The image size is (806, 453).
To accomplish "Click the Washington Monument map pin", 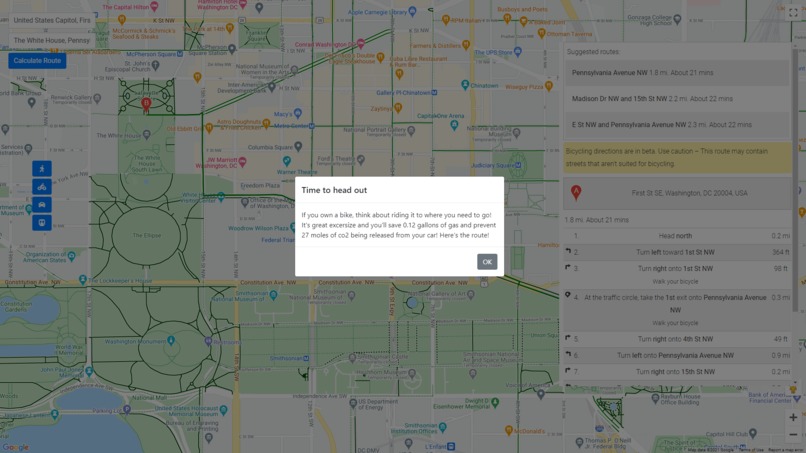I will click(171, 340).
